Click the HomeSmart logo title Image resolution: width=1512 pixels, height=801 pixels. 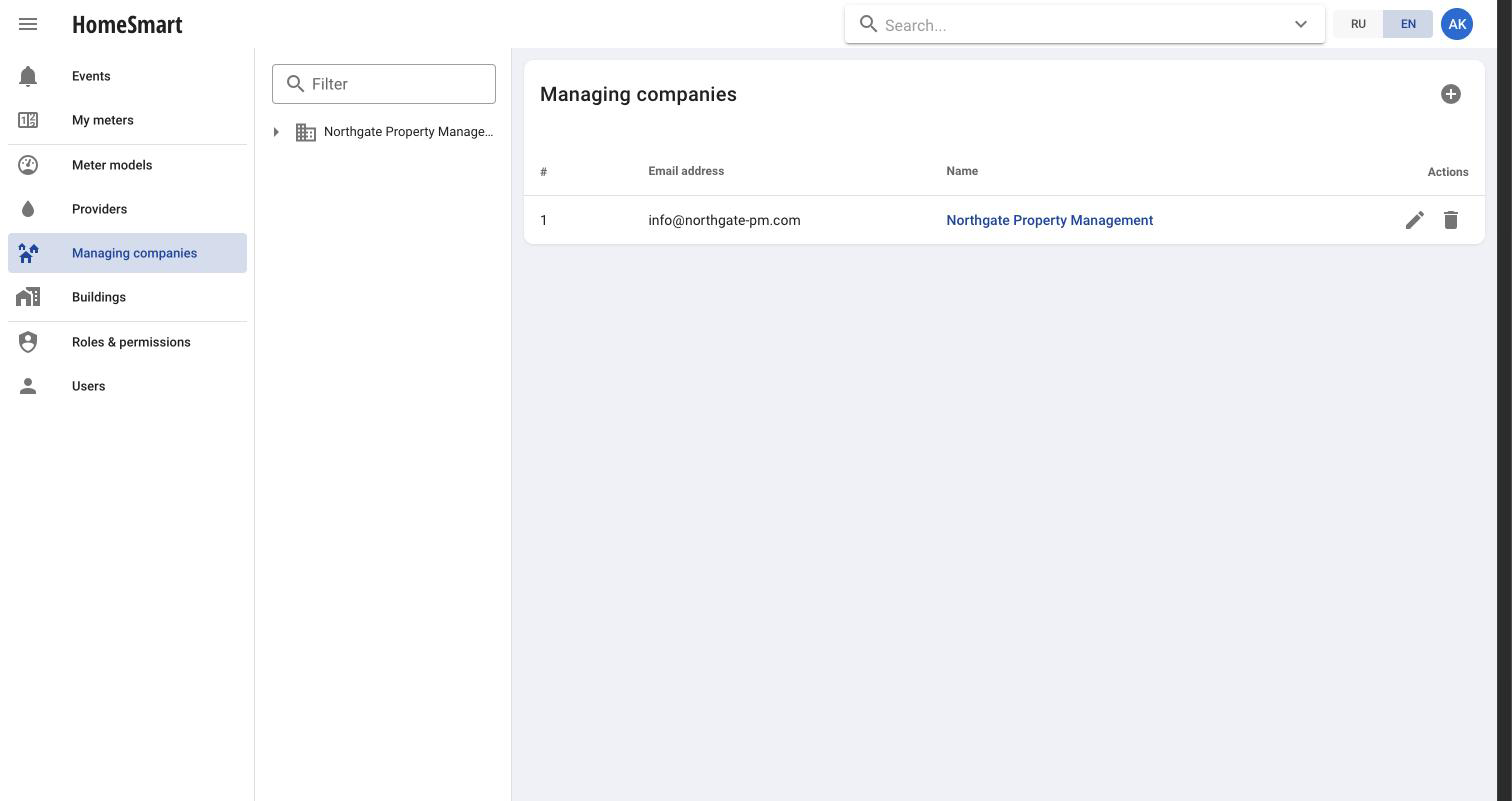[x=127, y=24]
